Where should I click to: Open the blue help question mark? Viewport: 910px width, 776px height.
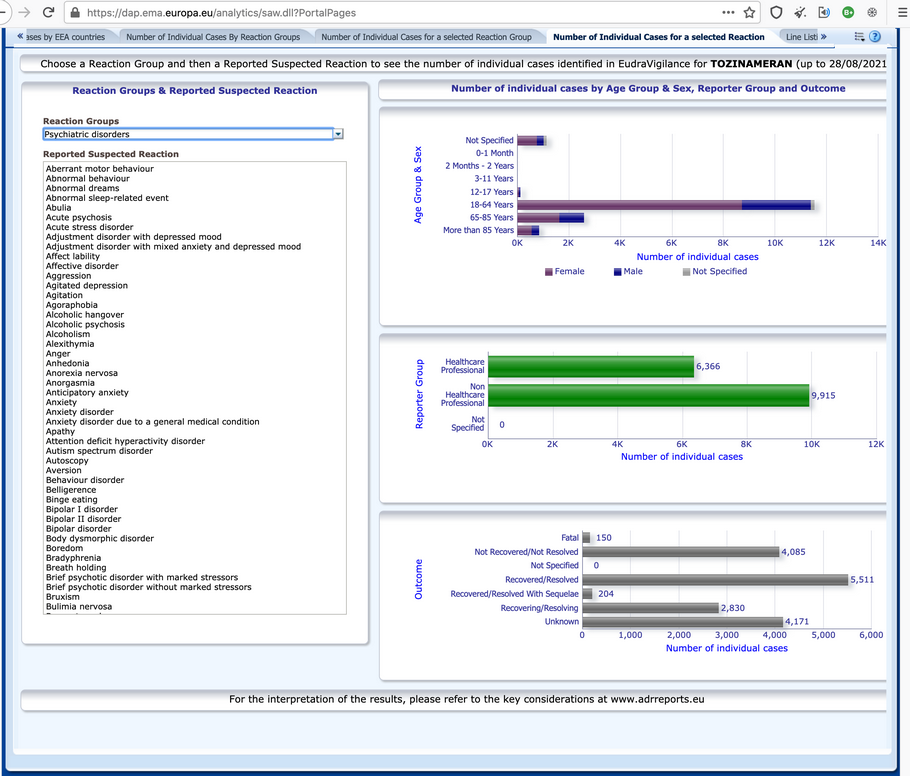coord(875,37)
